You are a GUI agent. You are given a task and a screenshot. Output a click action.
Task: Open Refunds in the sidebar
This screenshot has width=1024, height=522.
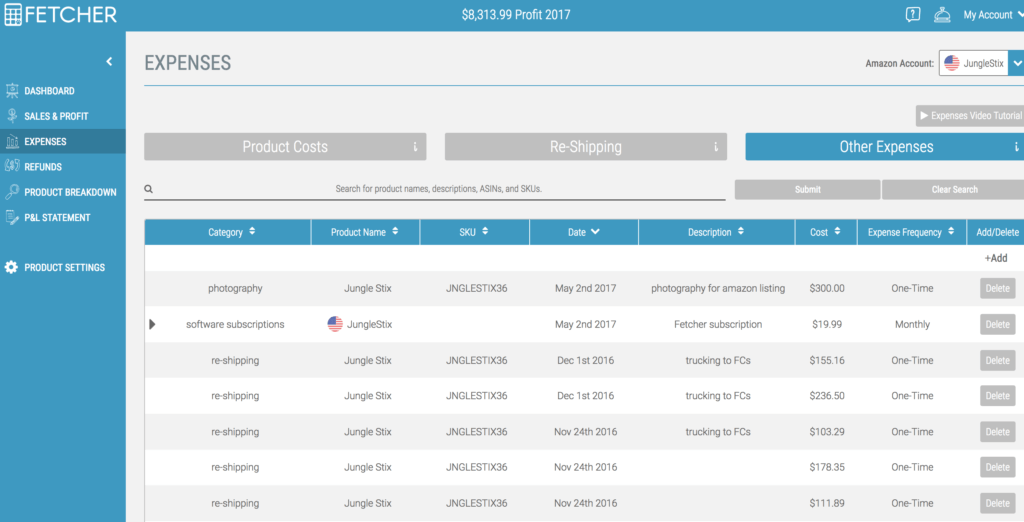[43, 167]
